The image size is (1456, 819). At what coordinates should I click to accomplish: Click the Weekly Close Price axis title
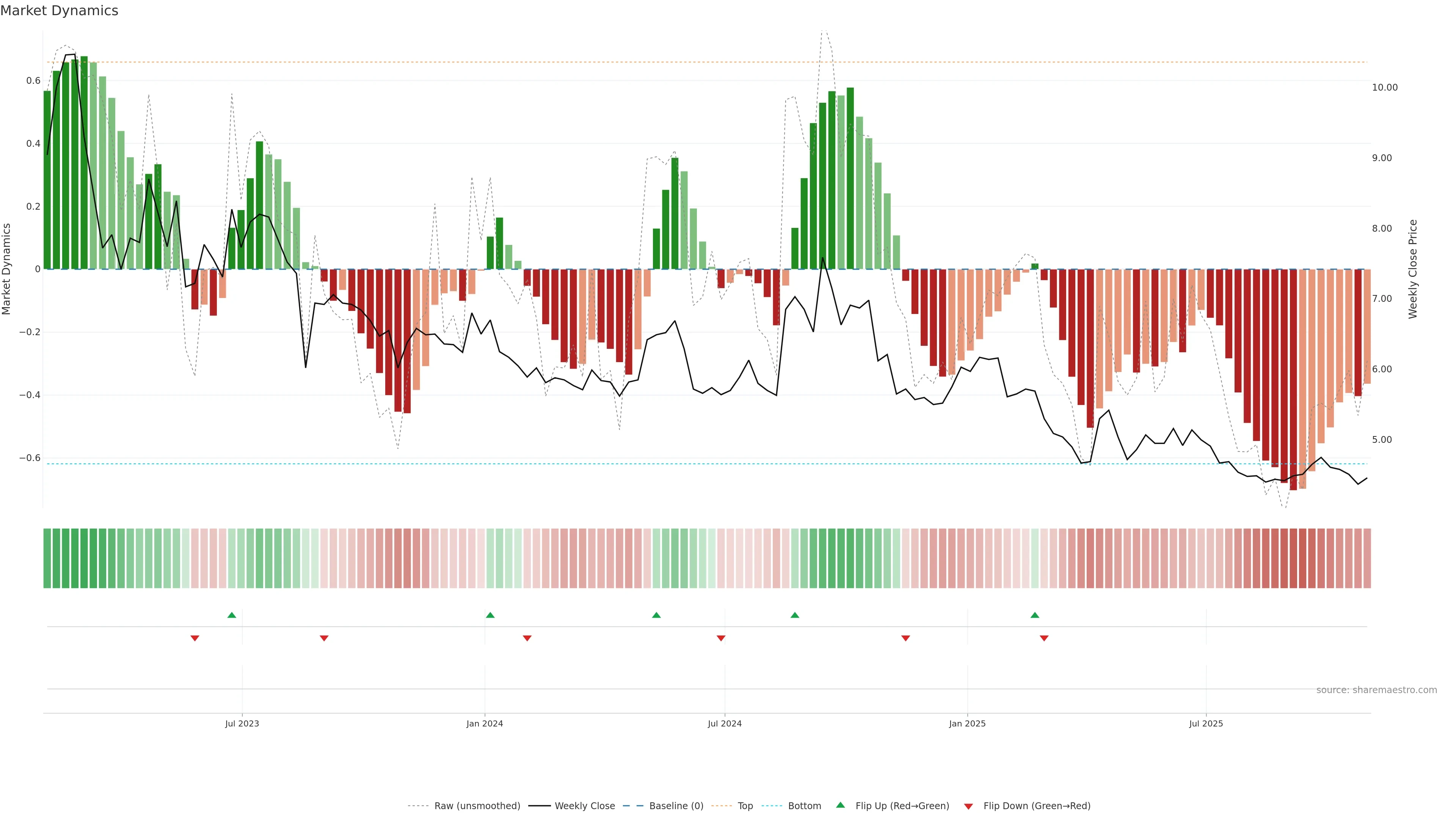[x=1413, y=269]
